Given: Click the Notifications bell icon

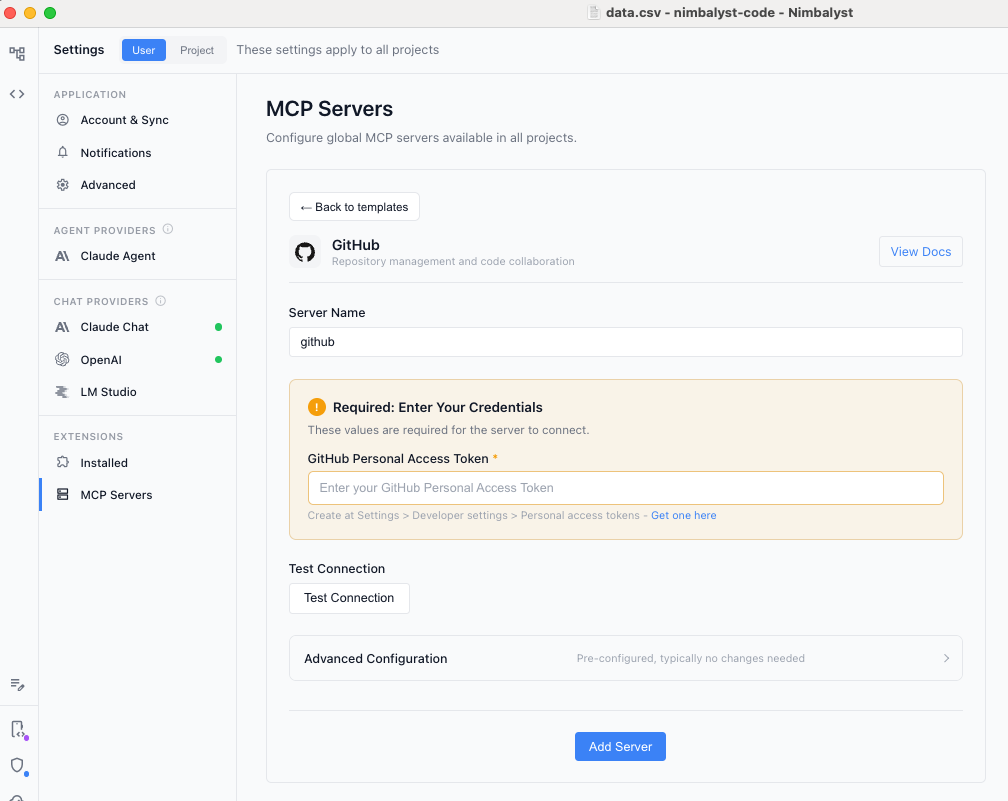Looking at the screenshot, I should coord(62,152).
